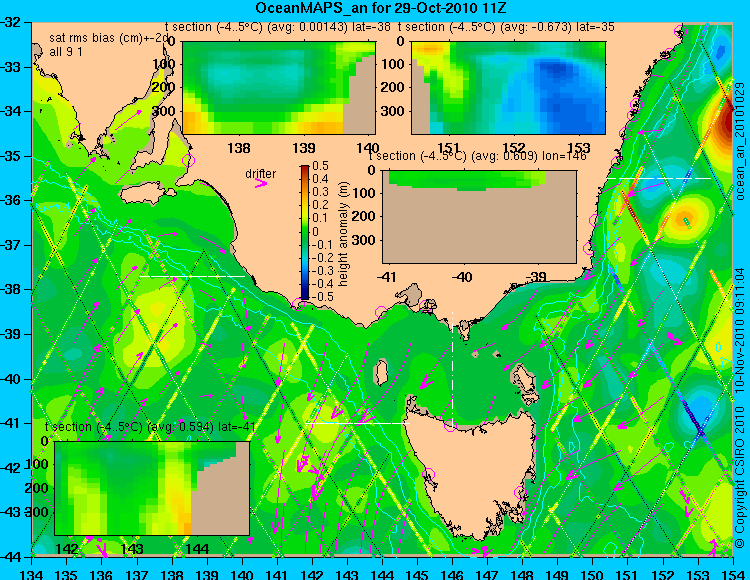Image resolution: width=750 pixels, height=580 pixels.
Task: Click Flinders Island near 148E, 40S
Action: tap(525, 380)
